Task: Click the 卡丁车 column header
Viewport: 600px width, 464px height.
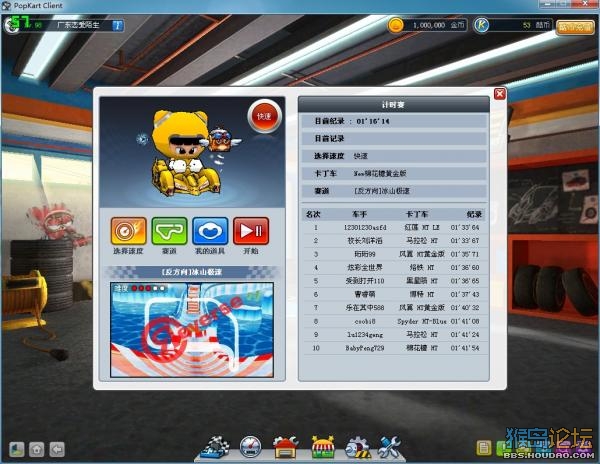Action: click(x=417, y=214)
